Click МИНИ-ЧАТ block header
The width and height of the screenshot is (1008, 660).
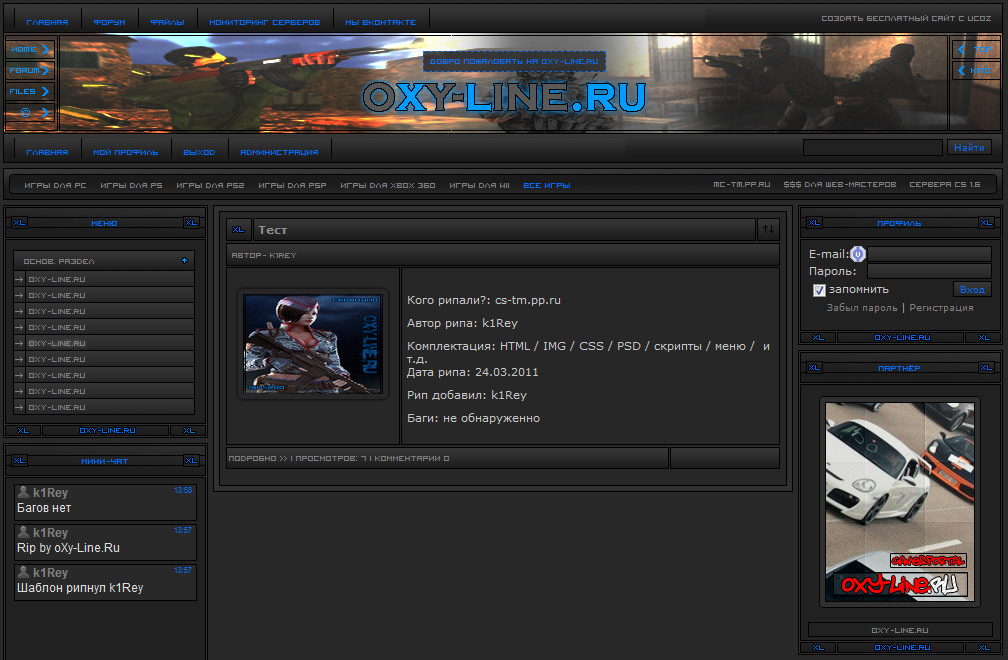point(104,461)
